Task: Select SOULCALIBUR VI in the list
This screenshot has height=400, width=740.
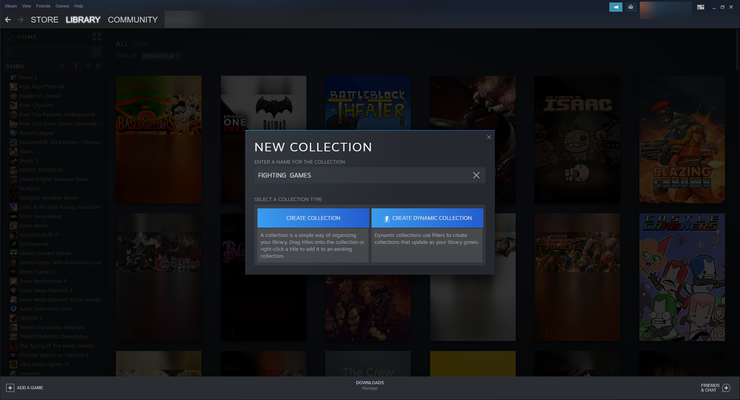Action: 39,234
